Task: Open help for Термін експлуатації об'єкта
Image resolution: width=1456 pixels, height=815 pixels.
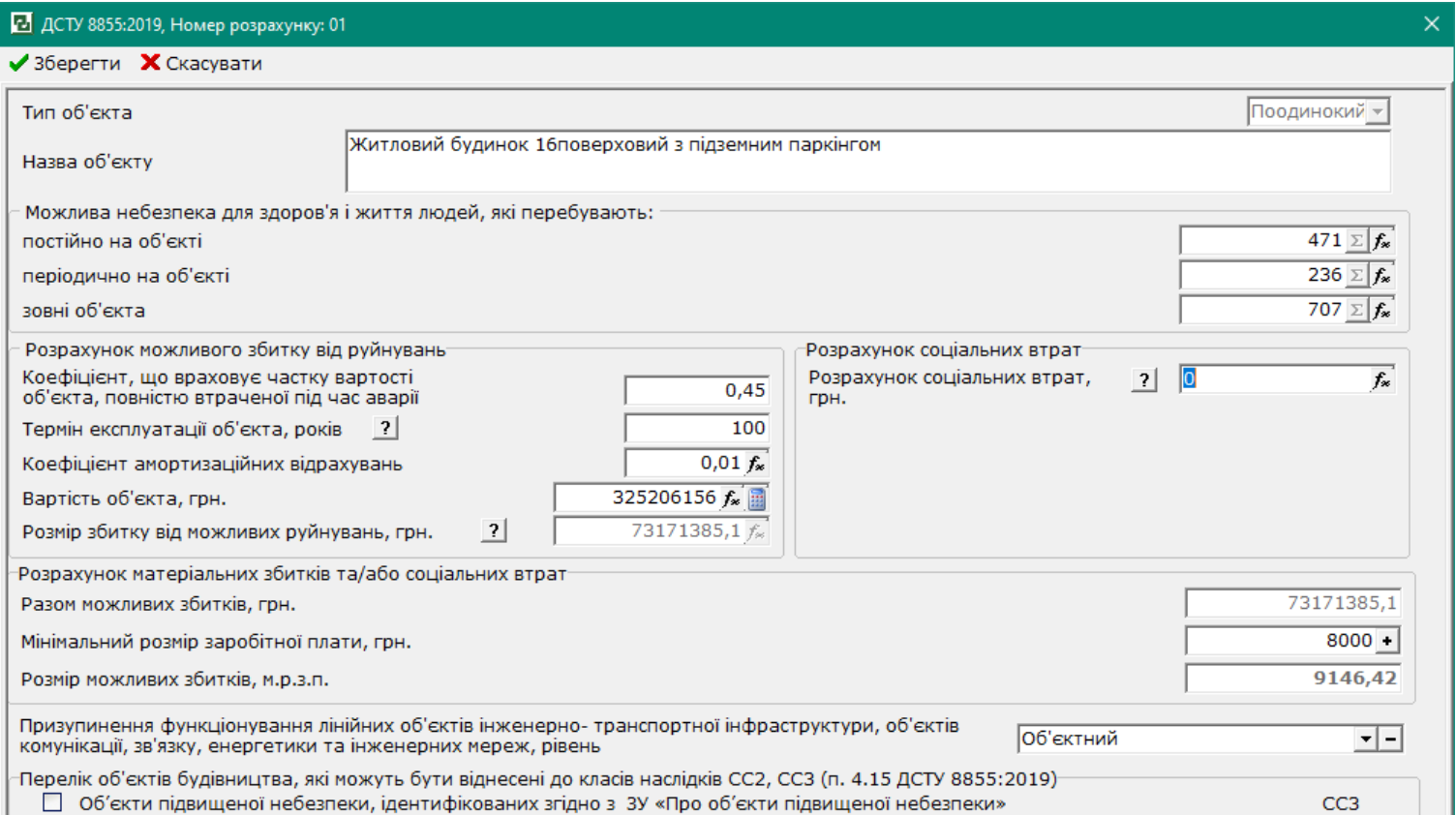Action: click(385, 428)
